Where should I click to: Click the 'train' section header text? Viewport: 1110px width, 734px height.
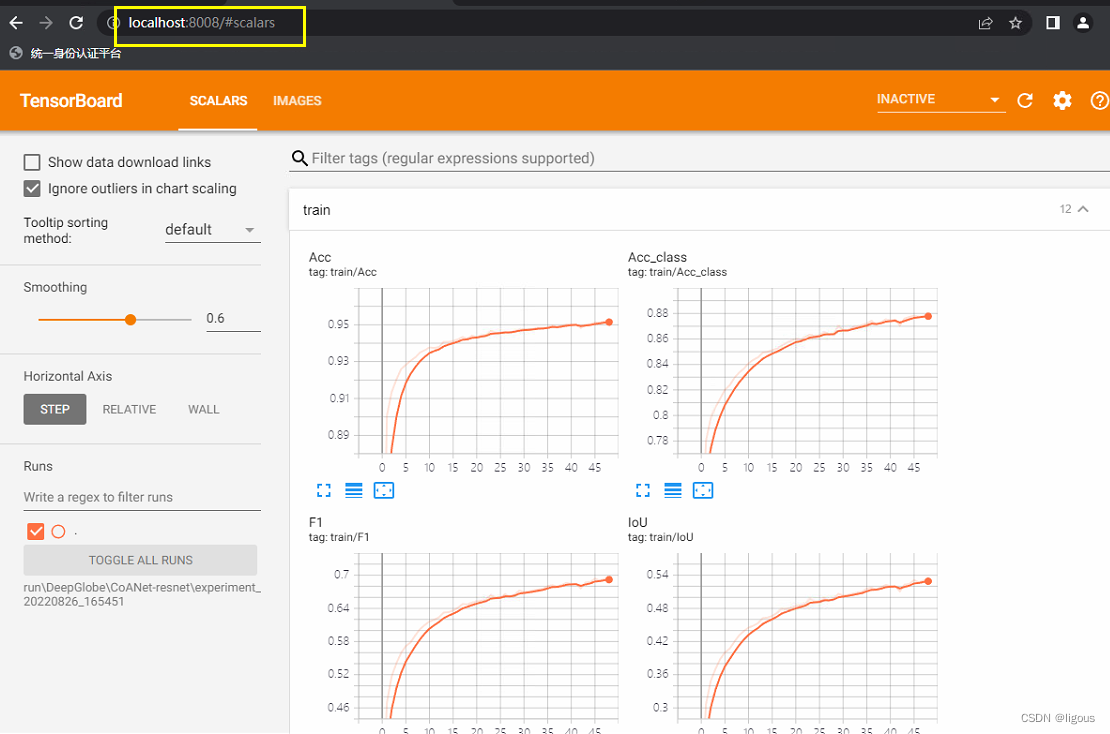coord(316,210)
